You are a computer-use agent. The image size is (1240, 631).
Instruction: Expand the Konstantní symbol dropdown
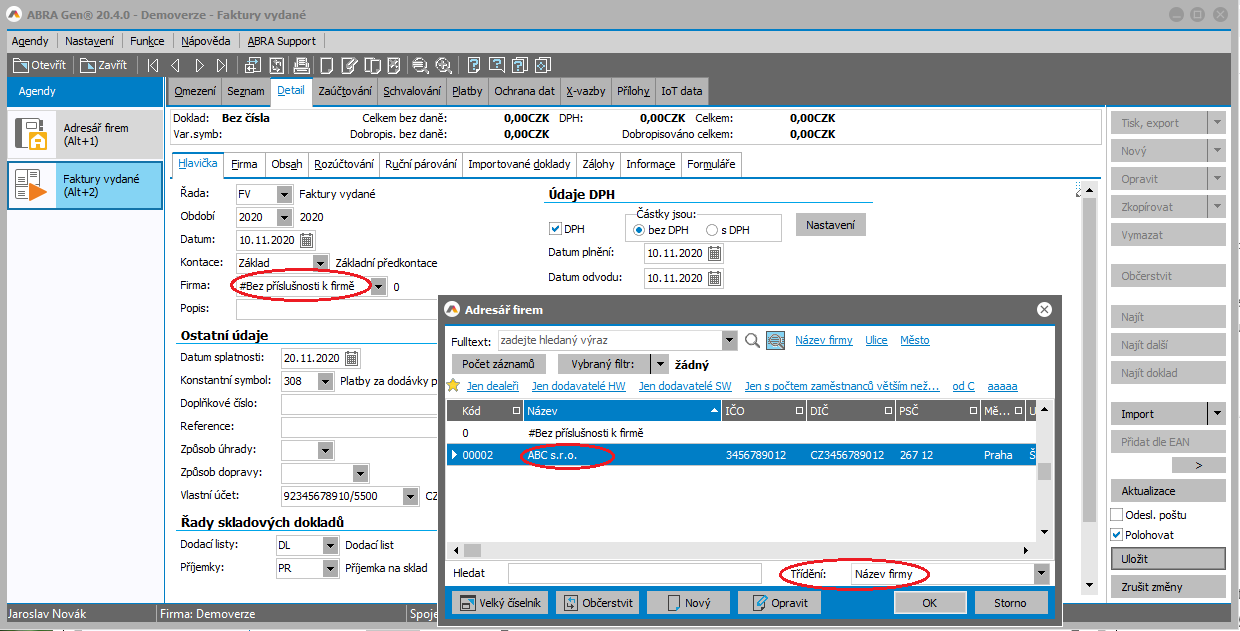tap(325, 381)
